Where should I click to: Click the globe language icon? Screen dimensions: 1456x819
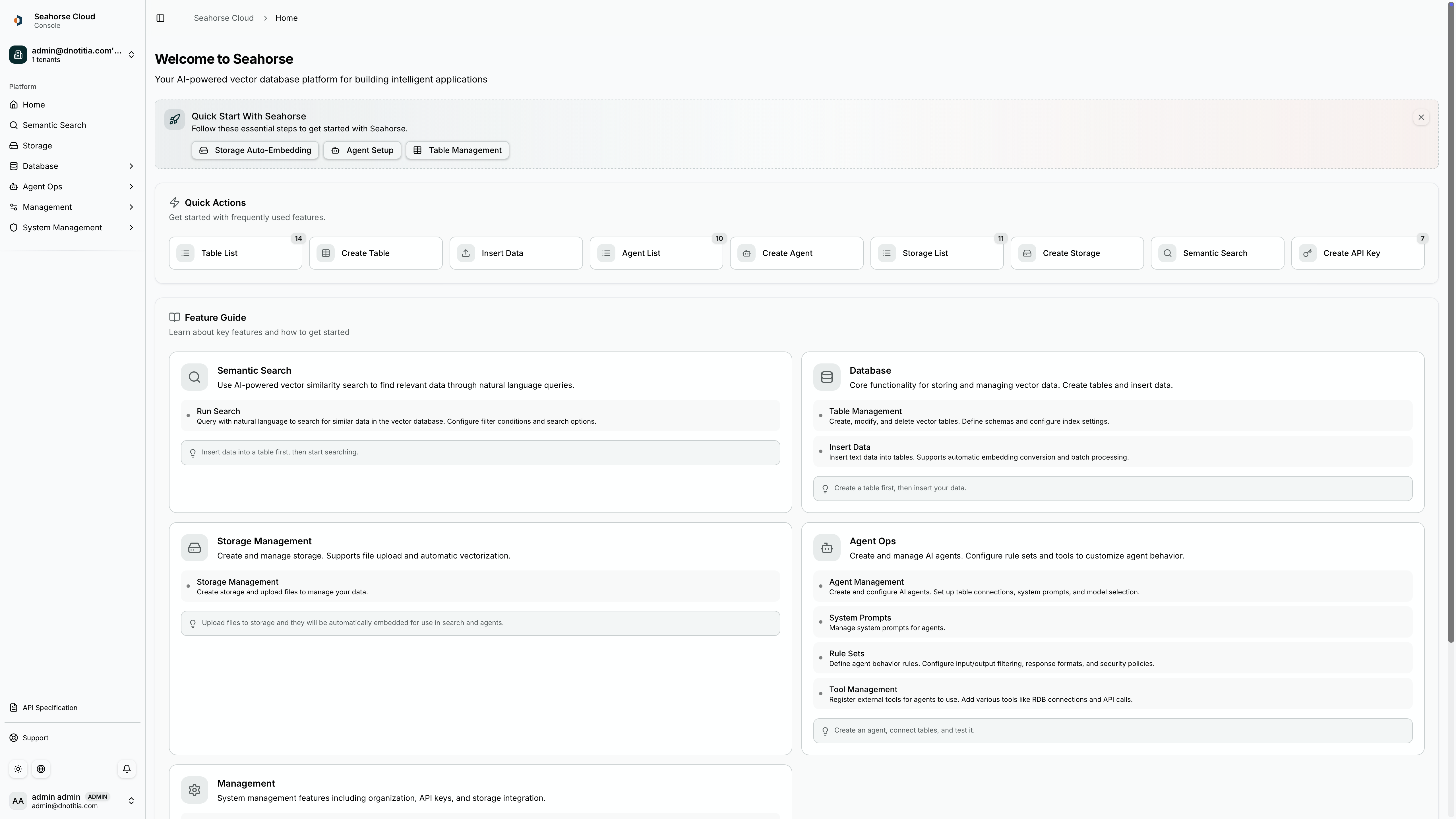[x=41, y=769]
